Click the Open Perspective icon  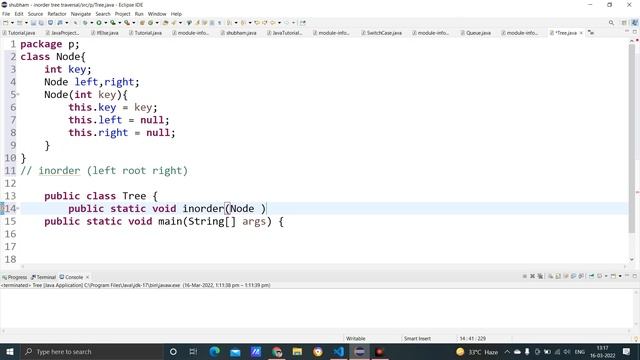pyautogui.click(x=624, y=23)
